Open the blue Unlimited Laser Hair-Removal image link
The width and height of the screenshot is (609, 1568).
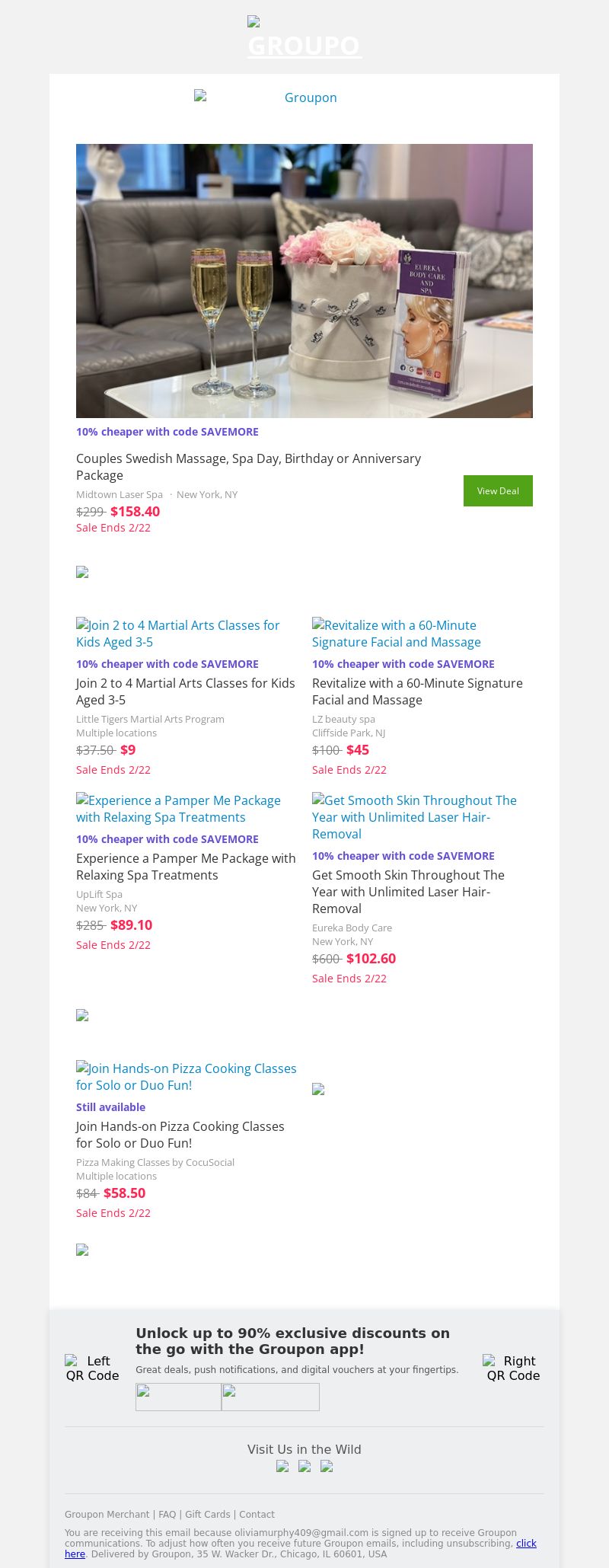(x=414, y=817)
